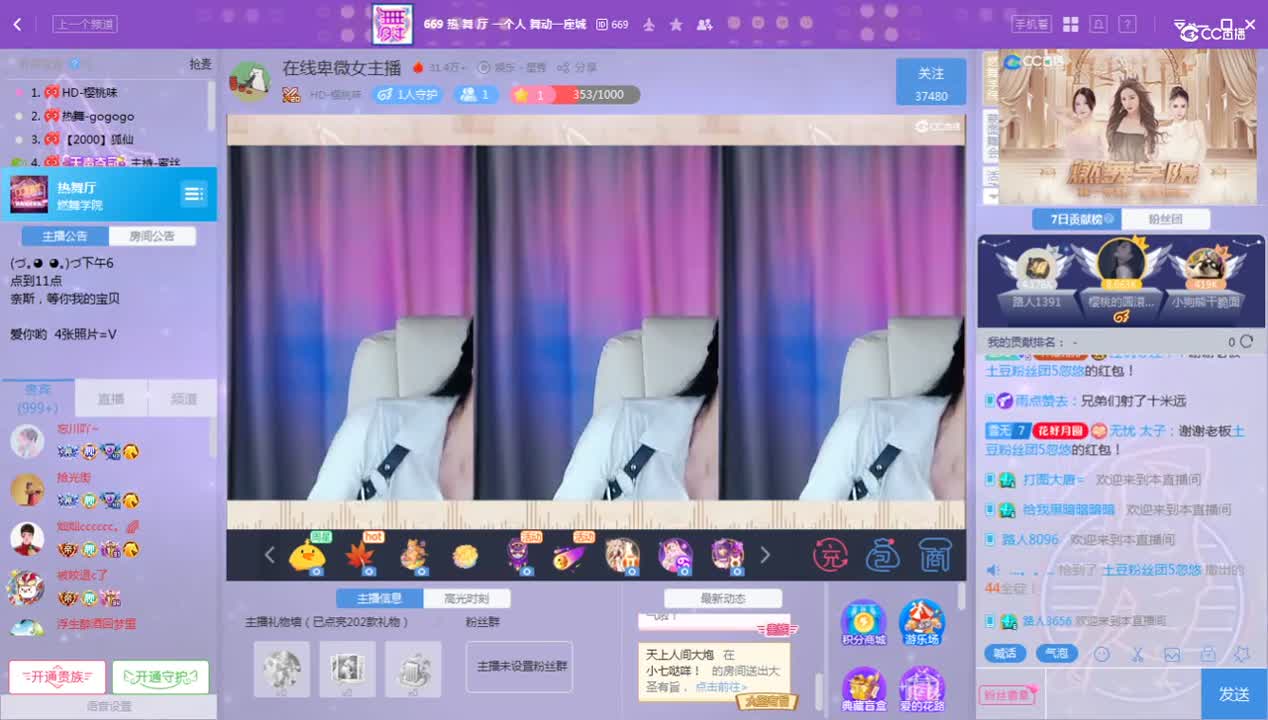Select the golden flower gift
Viewport: 1268px width, 720px height.
pos(465,555)
